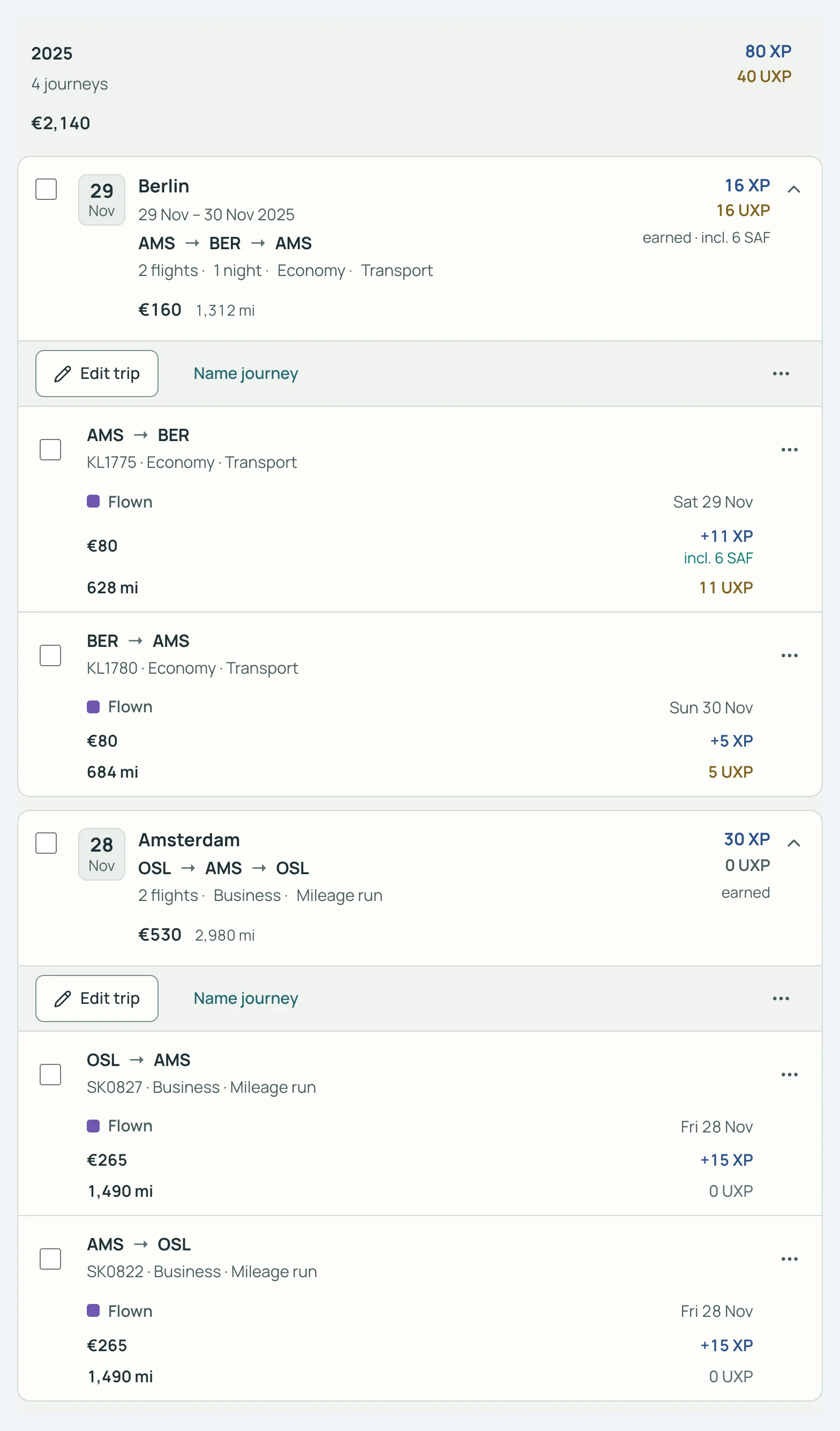Image resolution: width=840 pixels, height=1431 pixels.
Task: Click the Amsterdam journey title
Action: [x=189, y=840]
